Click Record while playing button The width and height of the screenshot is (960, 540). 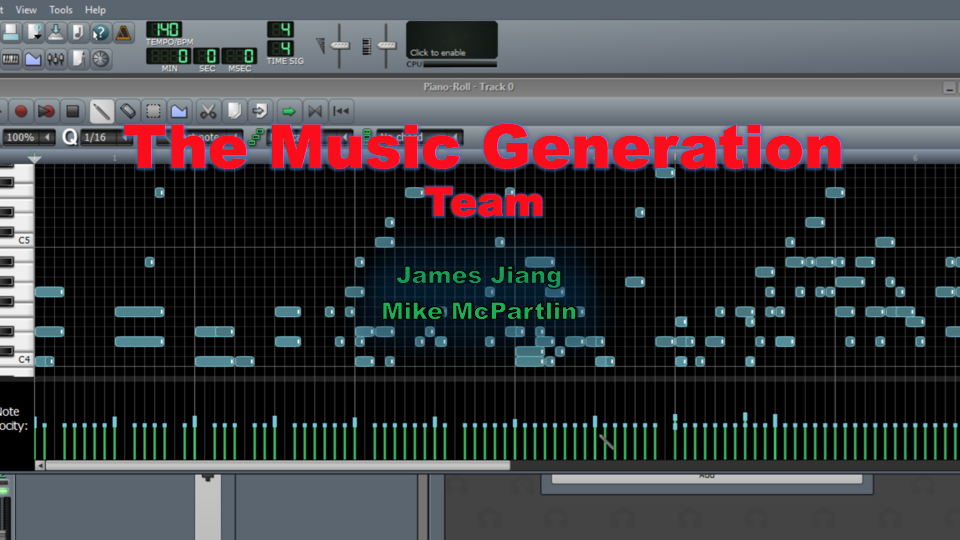click(x=46, y=111)
